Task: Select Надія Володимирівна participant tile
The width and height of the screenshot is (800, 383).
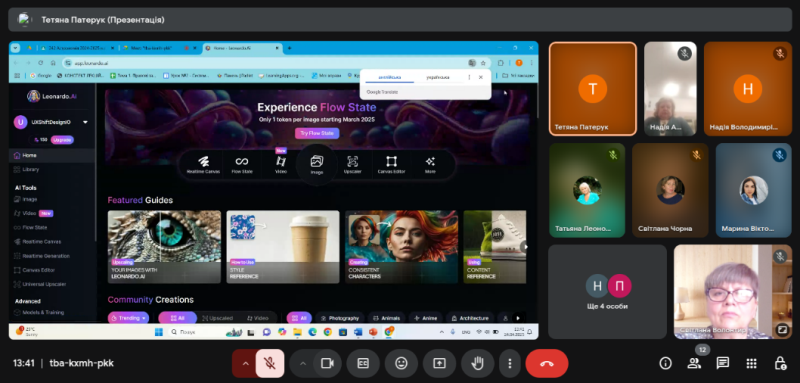Action: [747, 89]
